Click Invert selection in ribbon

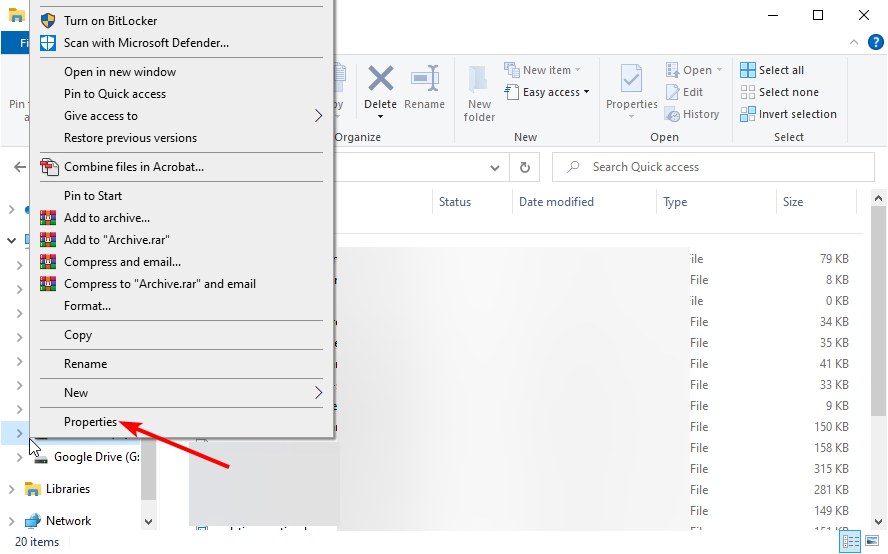pos(788,114)
